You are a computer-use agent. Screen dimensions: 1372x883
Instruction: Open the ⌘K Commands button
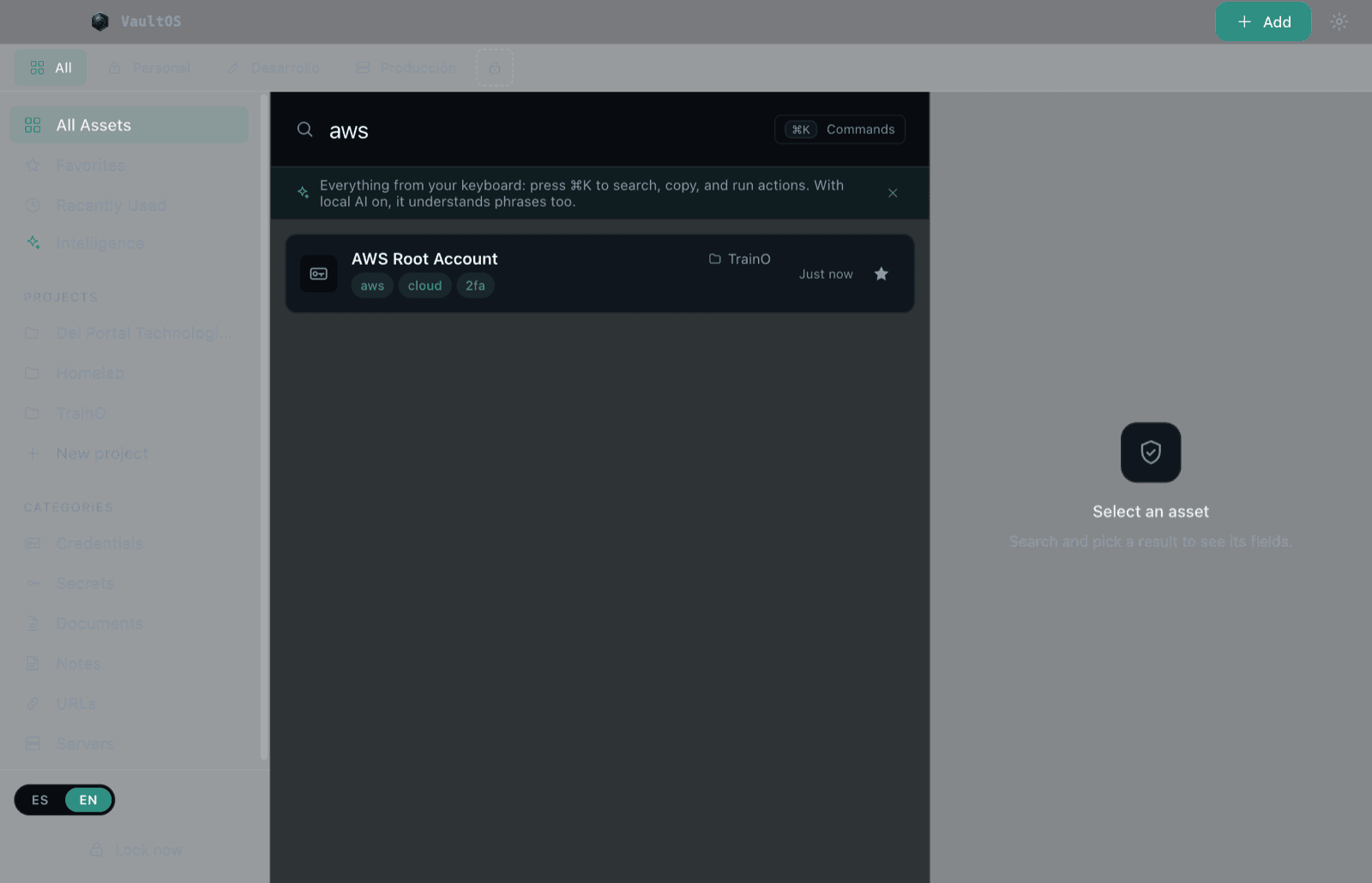[839, 129]
